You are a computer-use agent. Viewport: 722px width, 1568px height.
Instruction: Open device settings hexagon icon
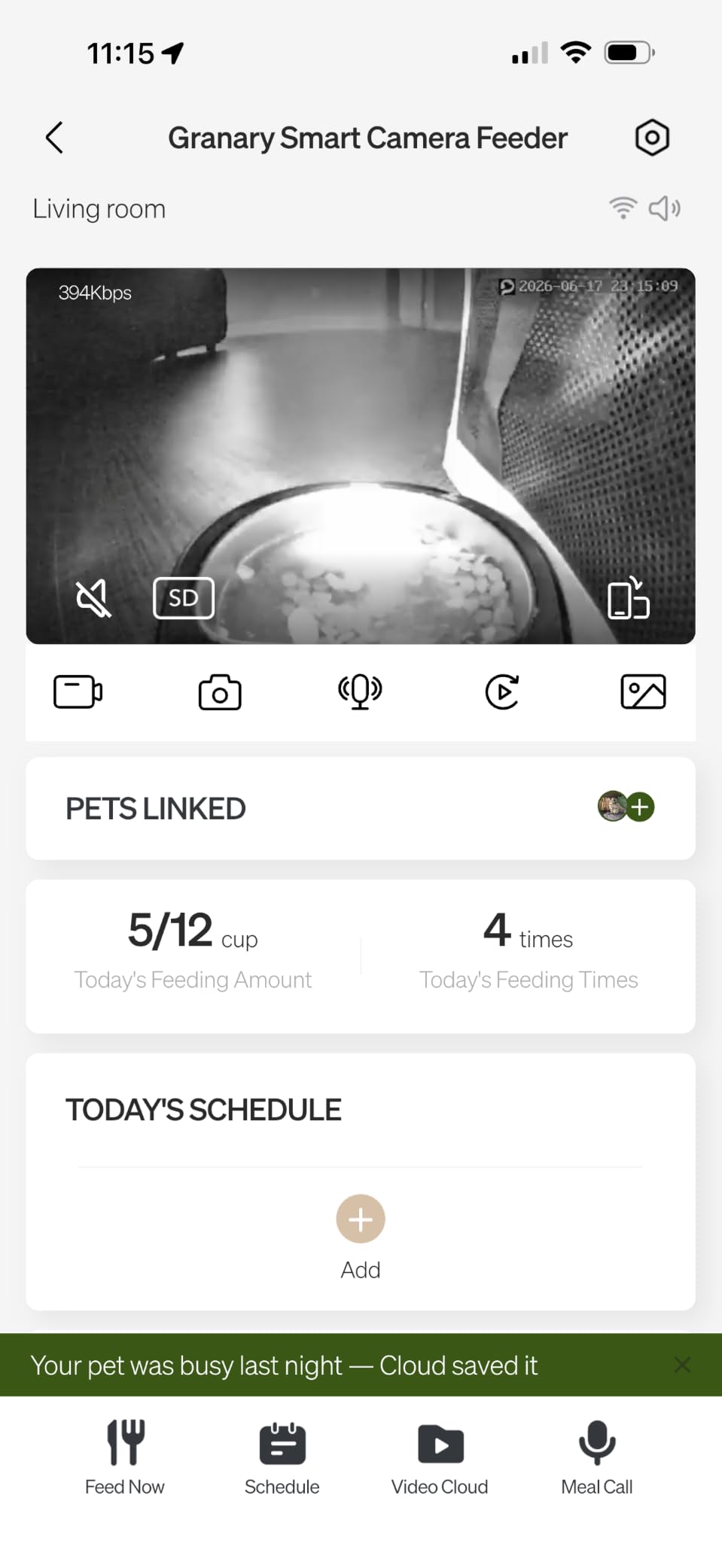coord(652,138)
